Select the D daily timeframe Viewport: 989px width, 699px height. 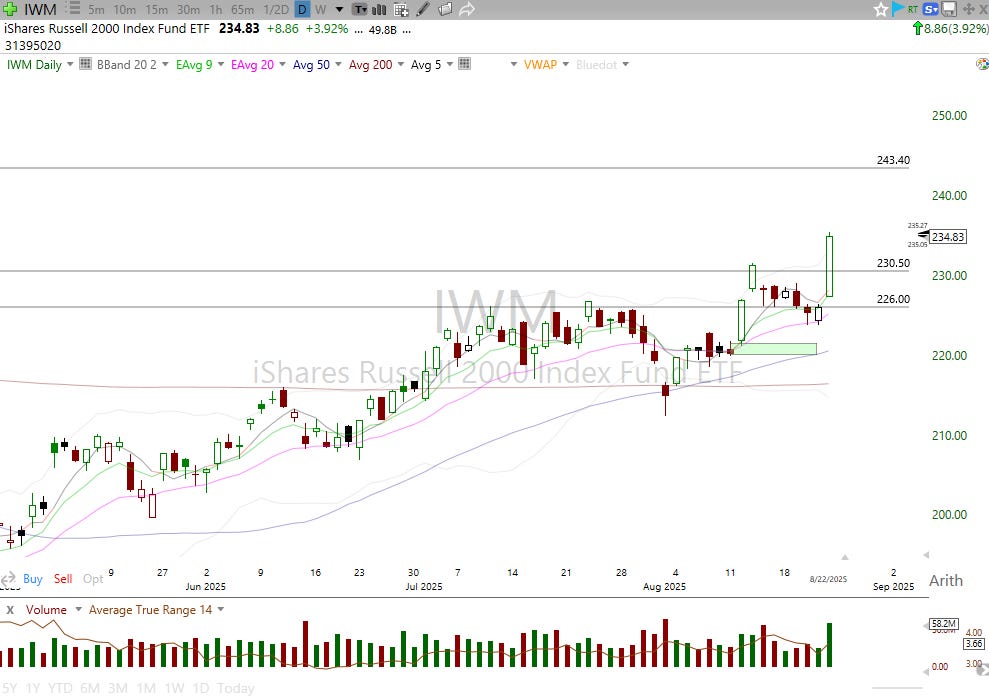coord(303,9)
